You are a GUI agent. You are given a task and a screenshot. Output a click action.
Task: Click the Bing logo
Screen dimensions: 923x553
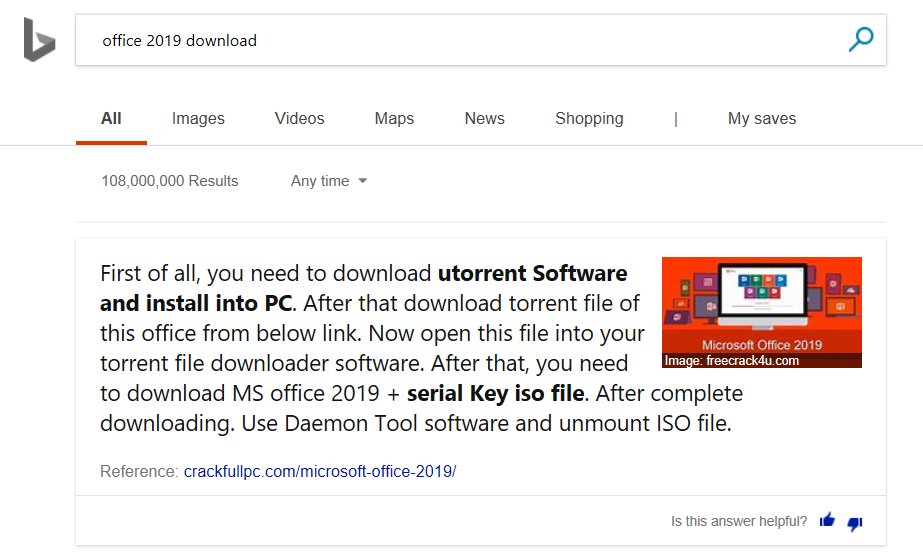[x=39, y=41]
